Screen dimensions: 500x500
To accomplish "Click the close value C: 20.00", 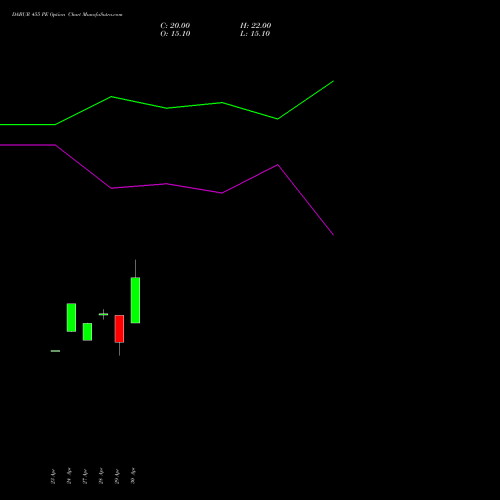I will (175, 26).
